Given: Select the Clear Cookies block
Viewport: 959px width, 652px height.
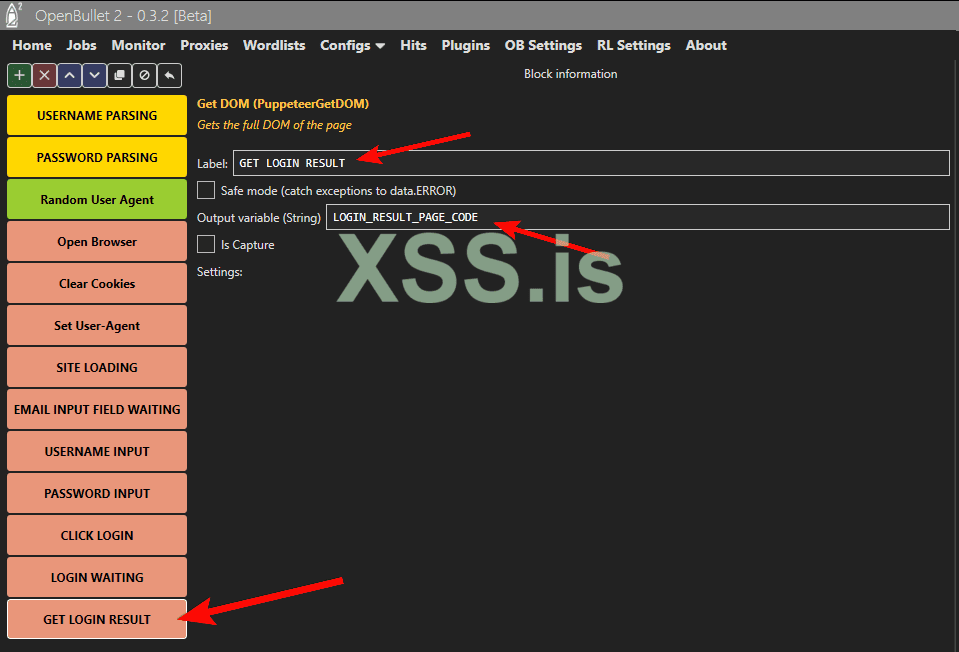Looking at the screenshot, I should coord(97,283).
